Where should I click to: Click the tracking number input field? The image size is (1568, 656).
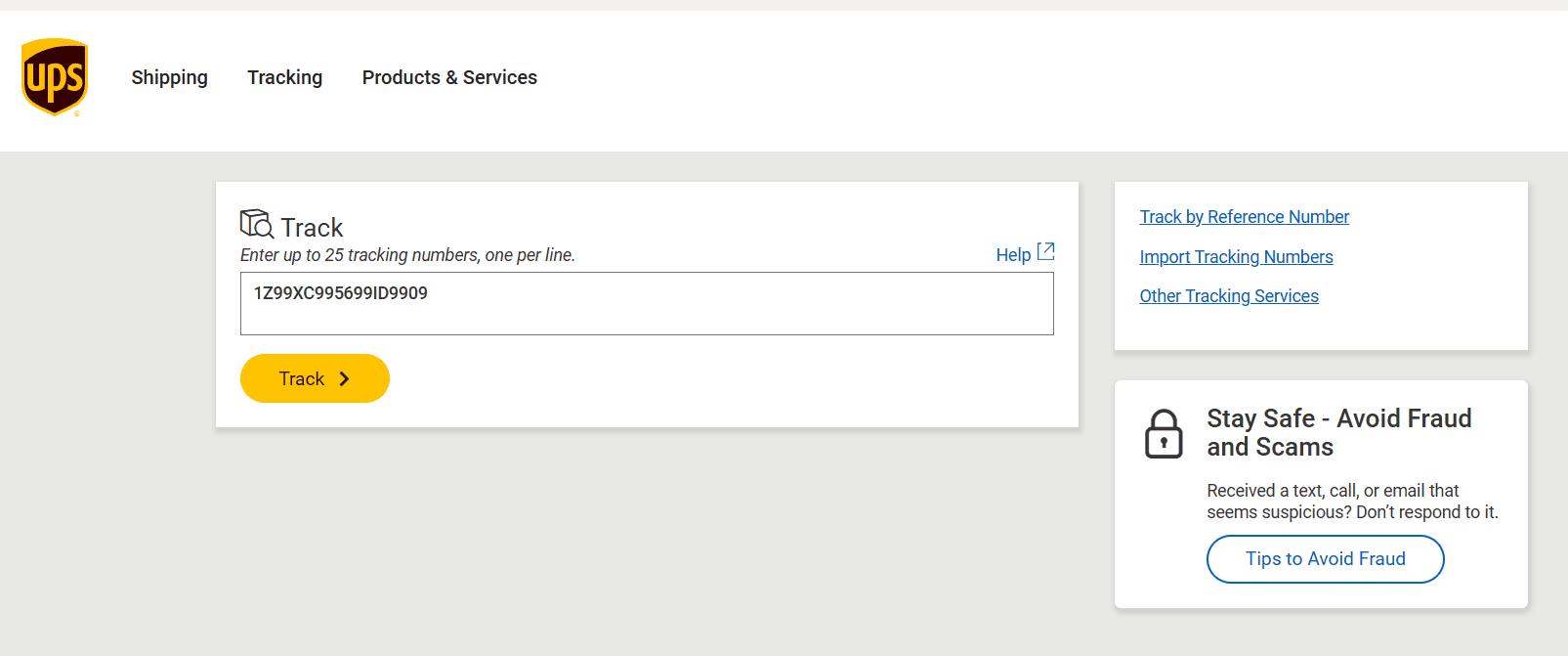(647, 304)
